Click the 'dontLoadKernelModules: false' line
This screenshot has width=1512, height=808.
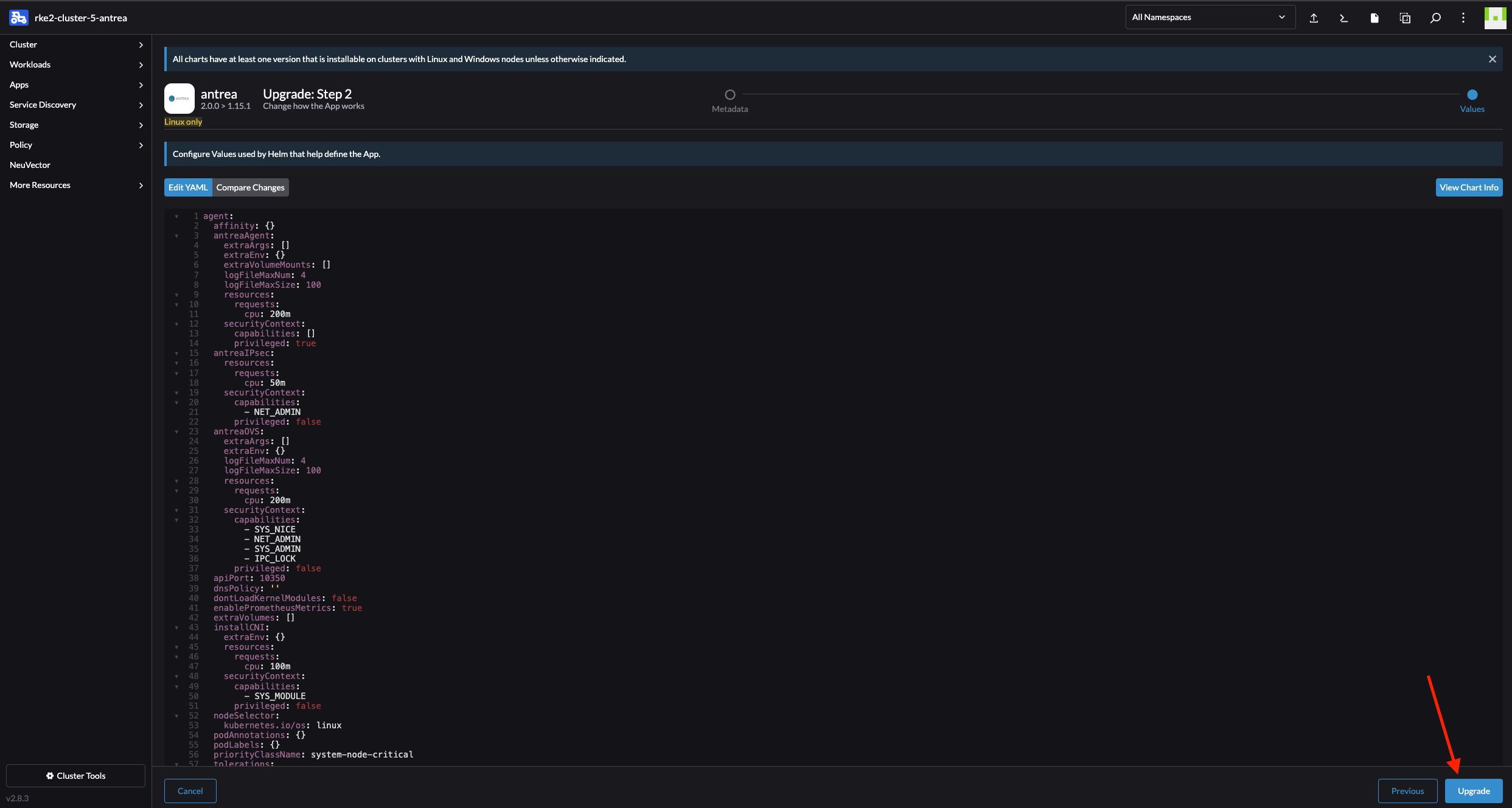[x=285, y=598]
